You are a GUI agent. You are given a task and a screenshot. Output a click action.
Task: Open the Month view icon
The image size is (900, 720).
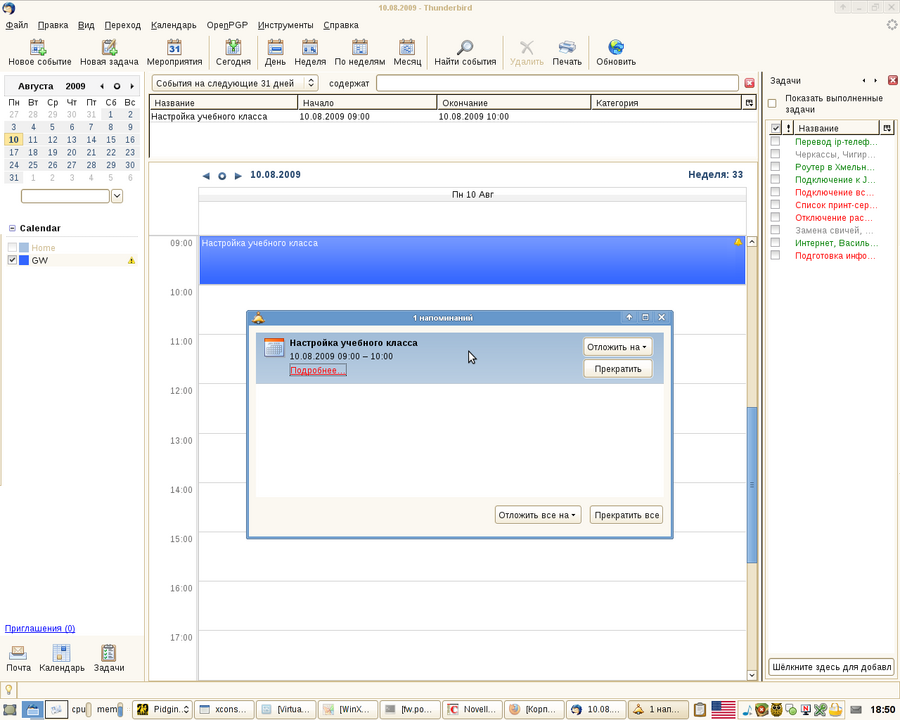407,47
